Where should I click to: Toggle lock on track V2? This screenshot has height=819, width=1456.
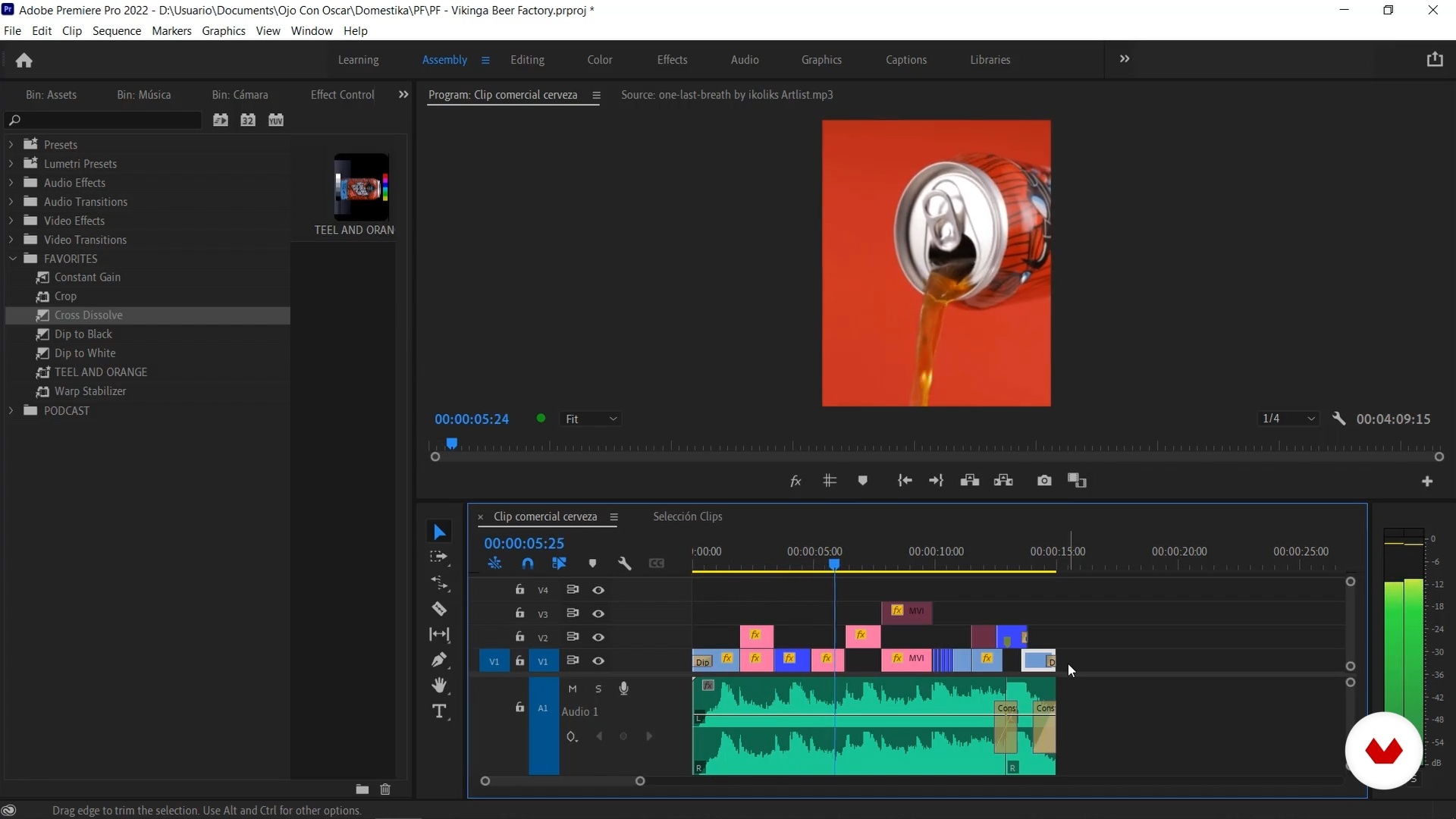click(519, 637)
